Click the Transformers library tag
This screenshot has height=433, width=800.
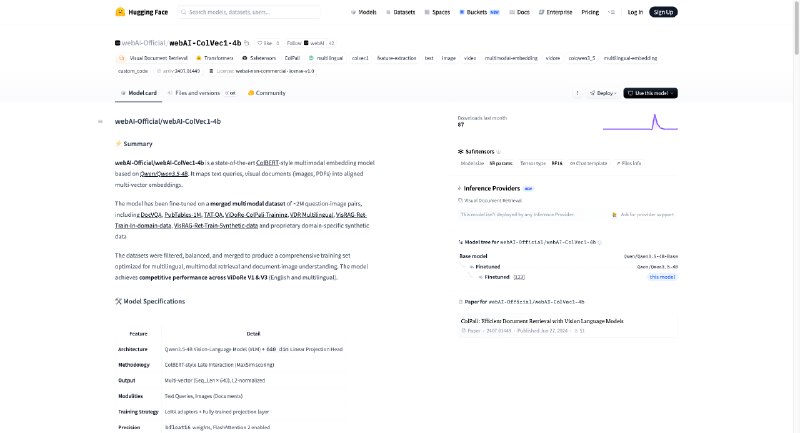coord(215,58)
